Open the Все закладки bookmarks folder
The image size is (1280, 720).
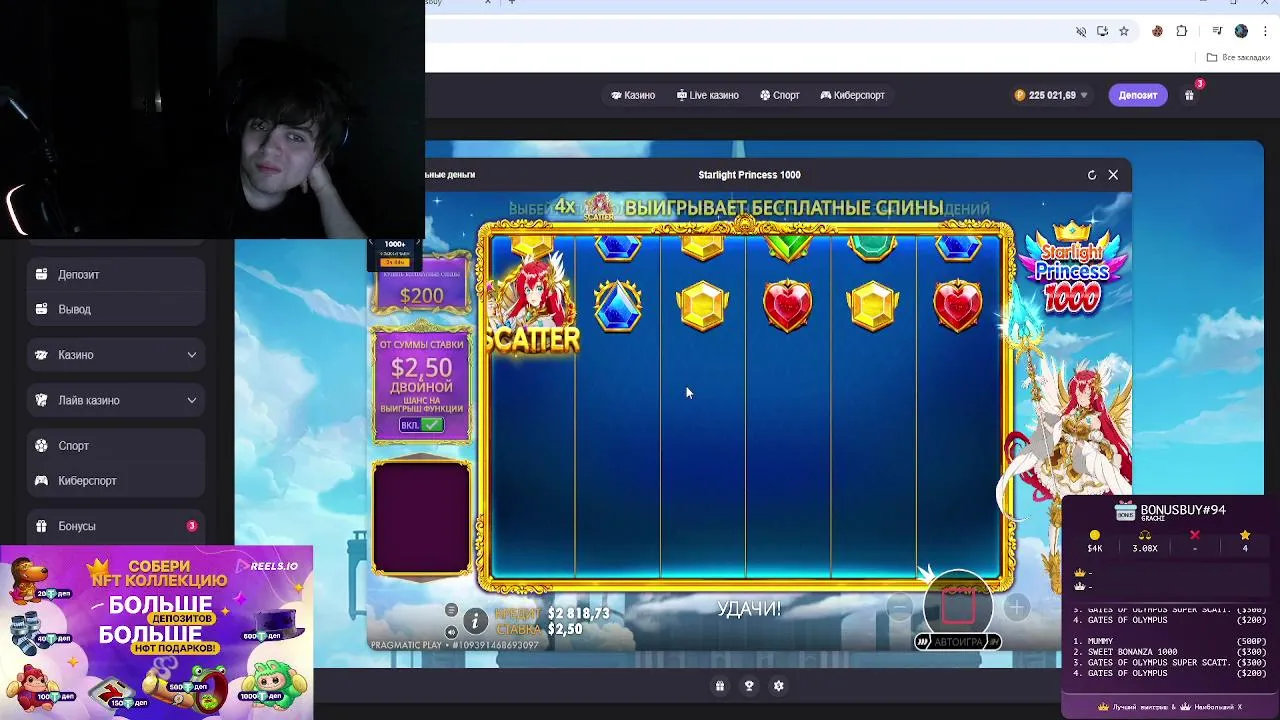[1238, 57]
